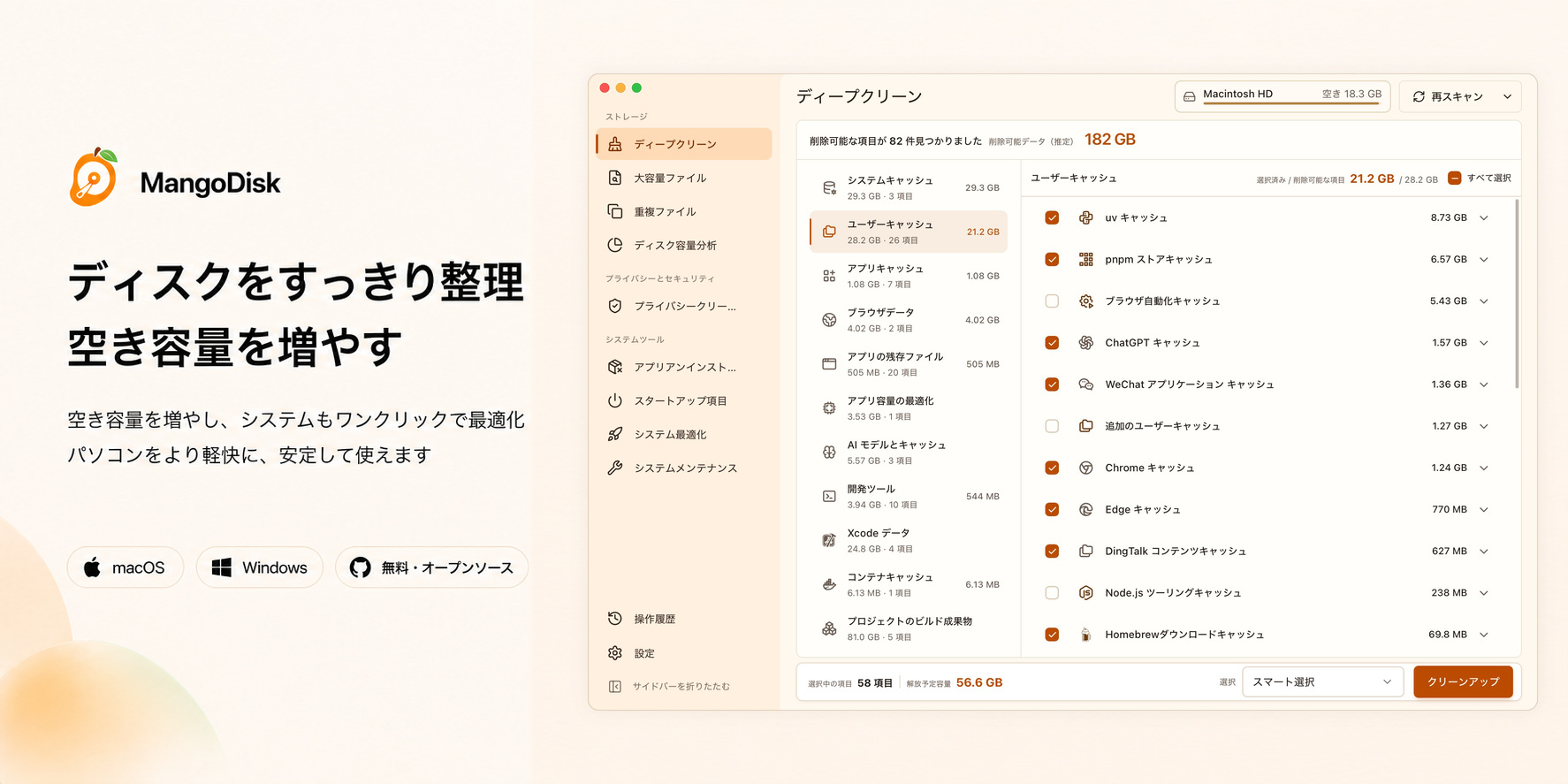Check the ブラウザ自動化キャッシュ checkbox
This screenshot has height=784, width=1568.
(x=1052, y=301)
